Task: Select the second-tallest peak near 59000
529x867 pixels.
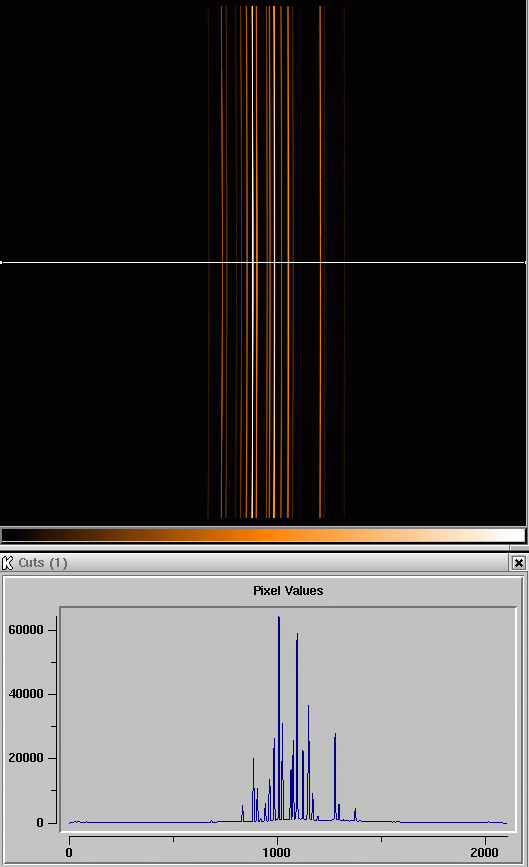Action: click(x=297, y=634)
